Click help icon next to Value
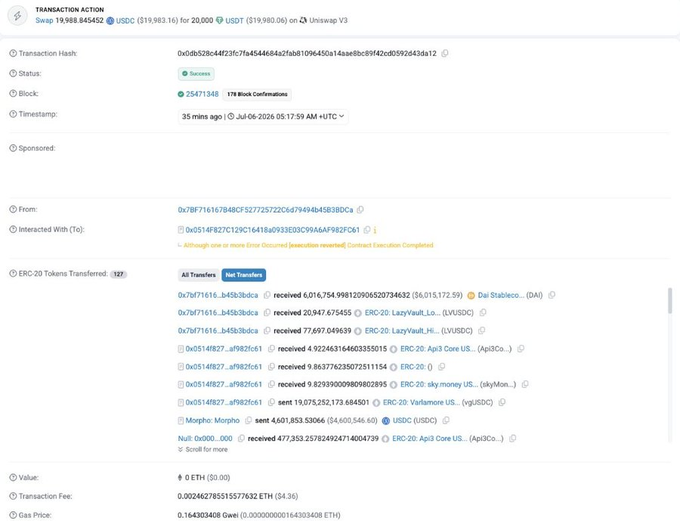Image resolution: width=680 pixels, height=521 pixels. 13,478
